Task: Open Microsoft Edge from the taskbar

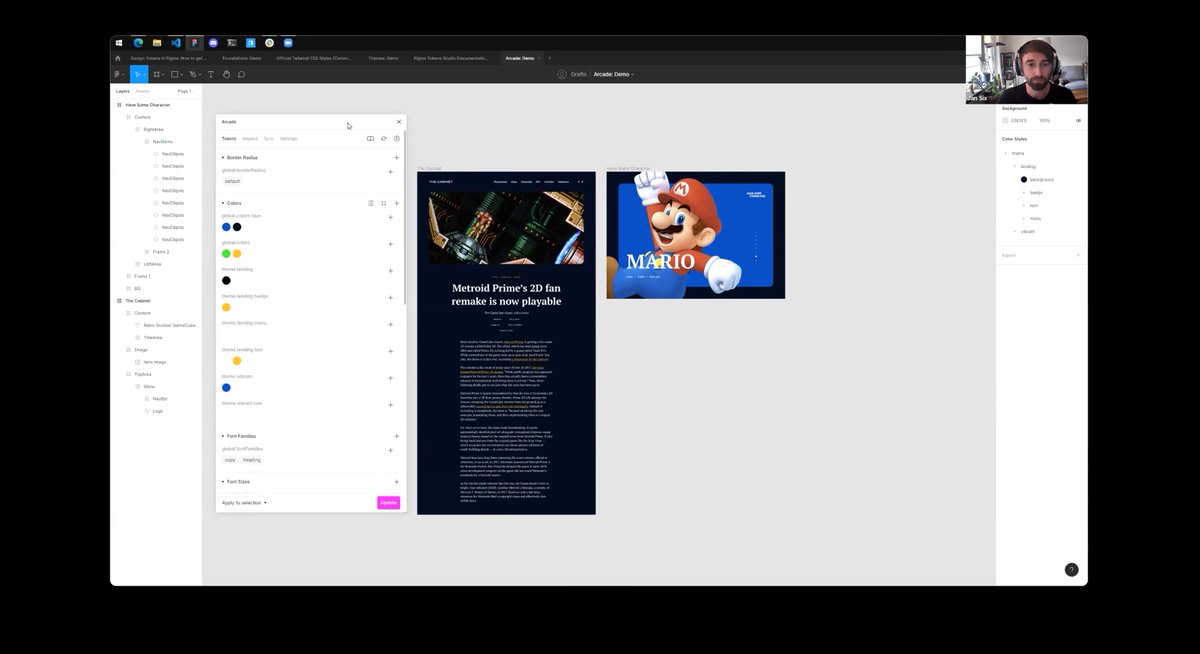Action: click(x=139, y=43)
